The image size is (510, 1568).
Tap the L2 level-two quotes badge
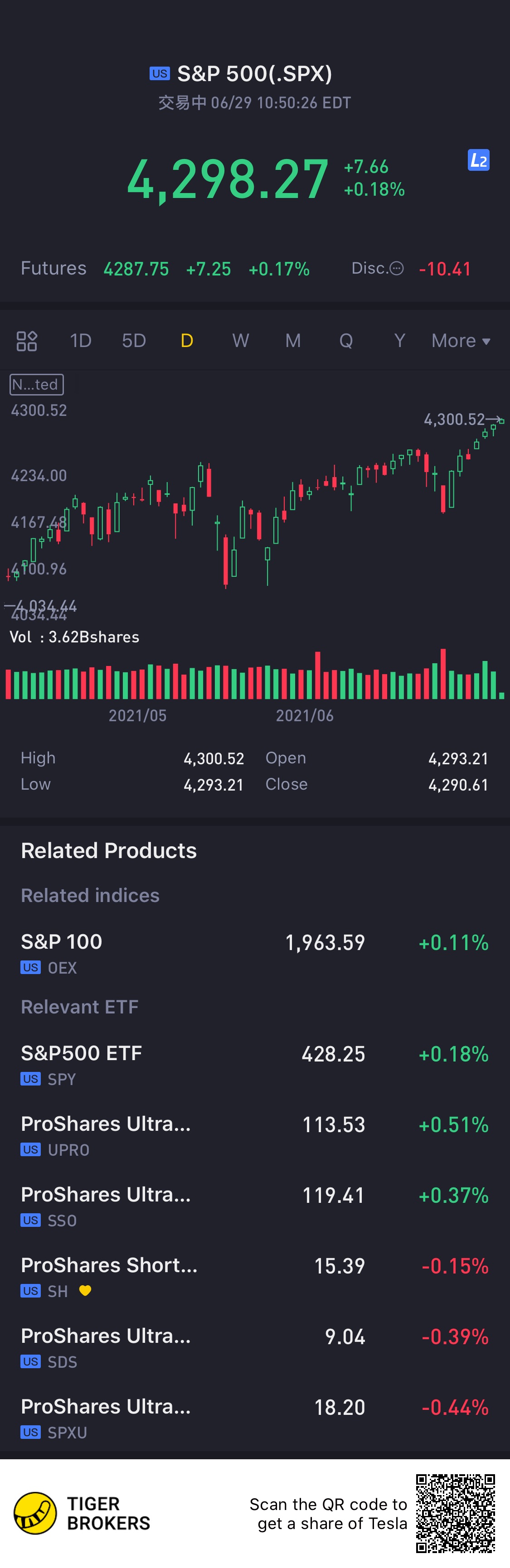478,160
